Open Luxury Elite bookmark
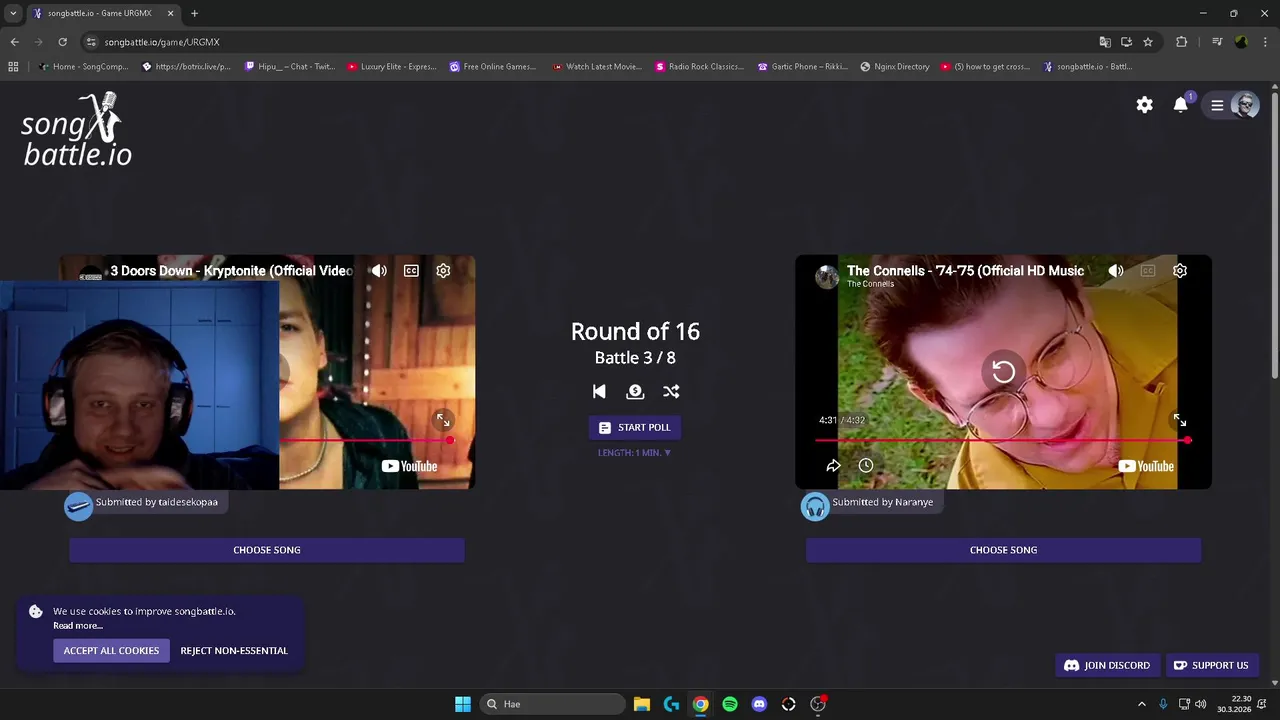 tap(392, 67)
